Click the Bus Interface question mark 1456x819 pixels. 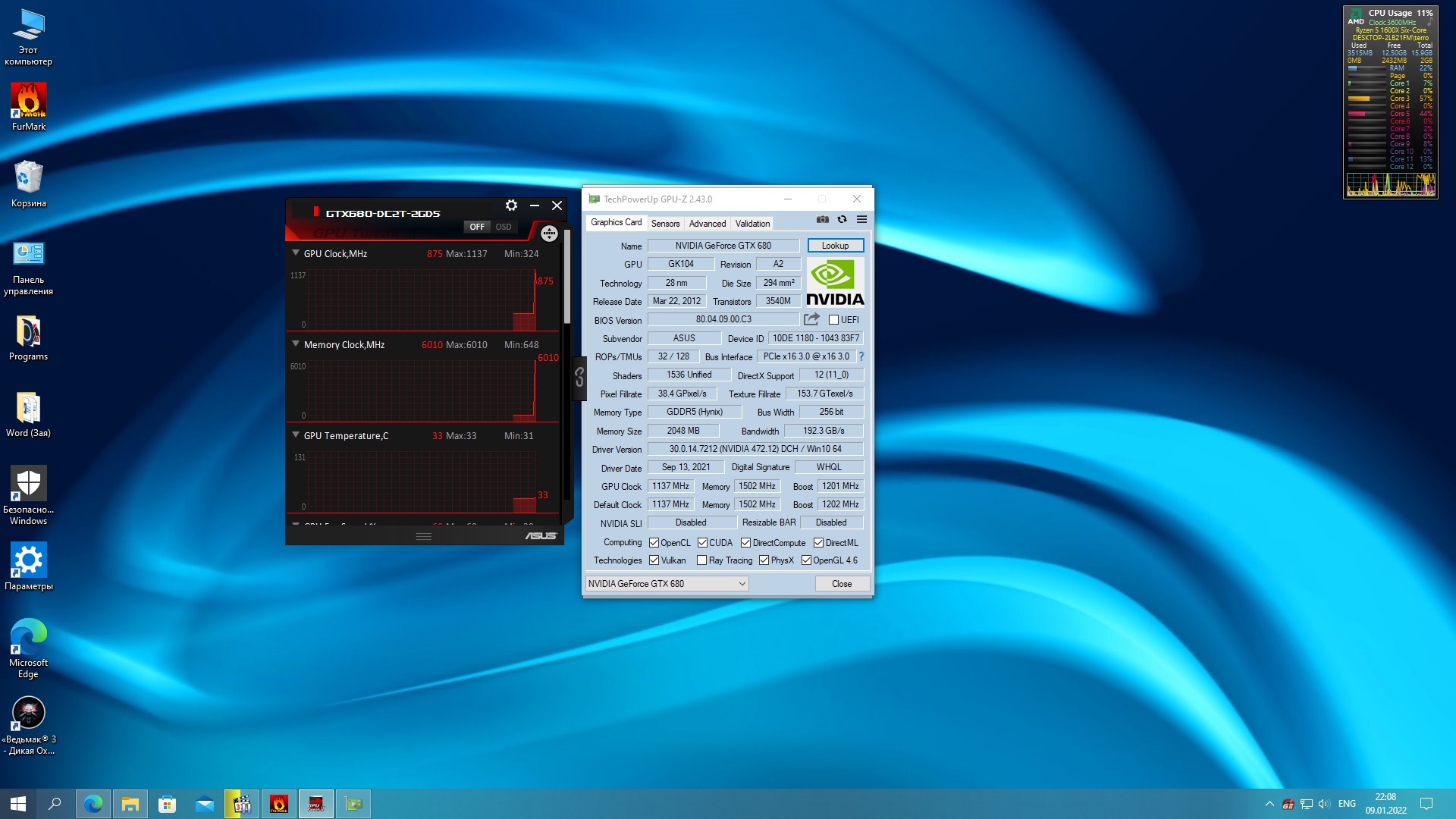[861, 356]
